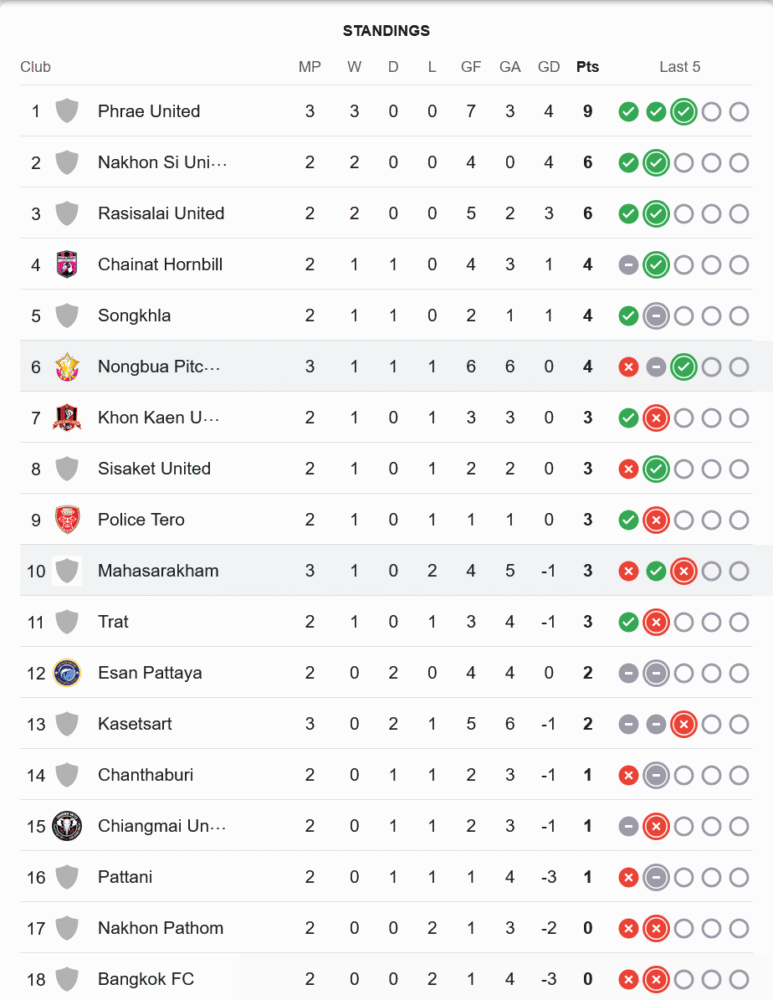Open the Rasisalai United team link

point(161,213)
